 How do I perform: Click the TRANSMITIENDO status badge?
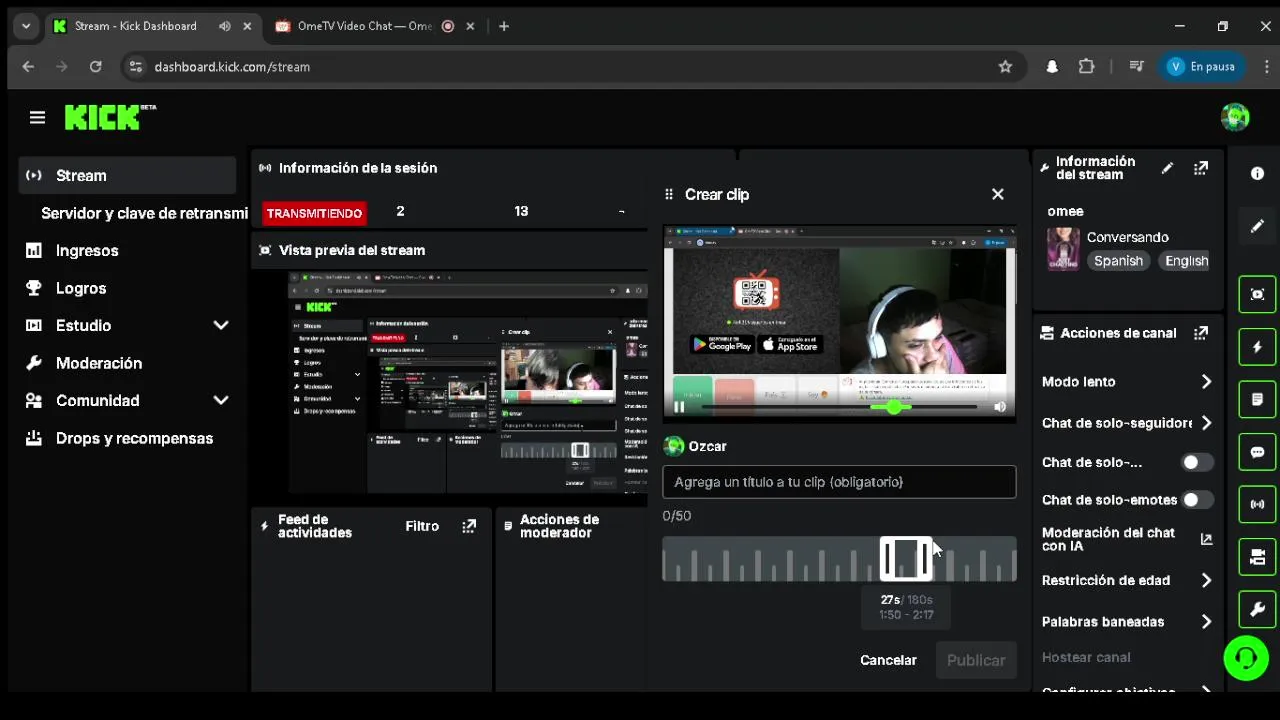314,213
